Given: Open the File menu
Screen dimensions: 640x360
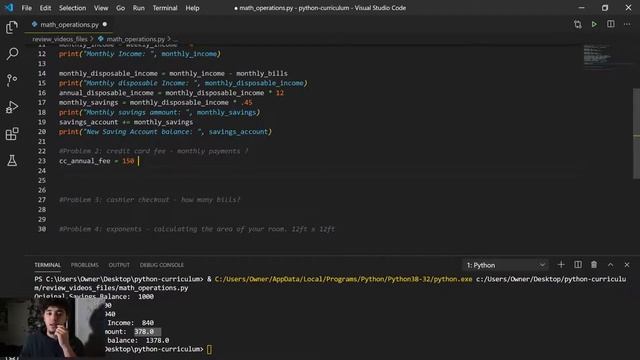Looking at the screenshot, I should (27, 8).
